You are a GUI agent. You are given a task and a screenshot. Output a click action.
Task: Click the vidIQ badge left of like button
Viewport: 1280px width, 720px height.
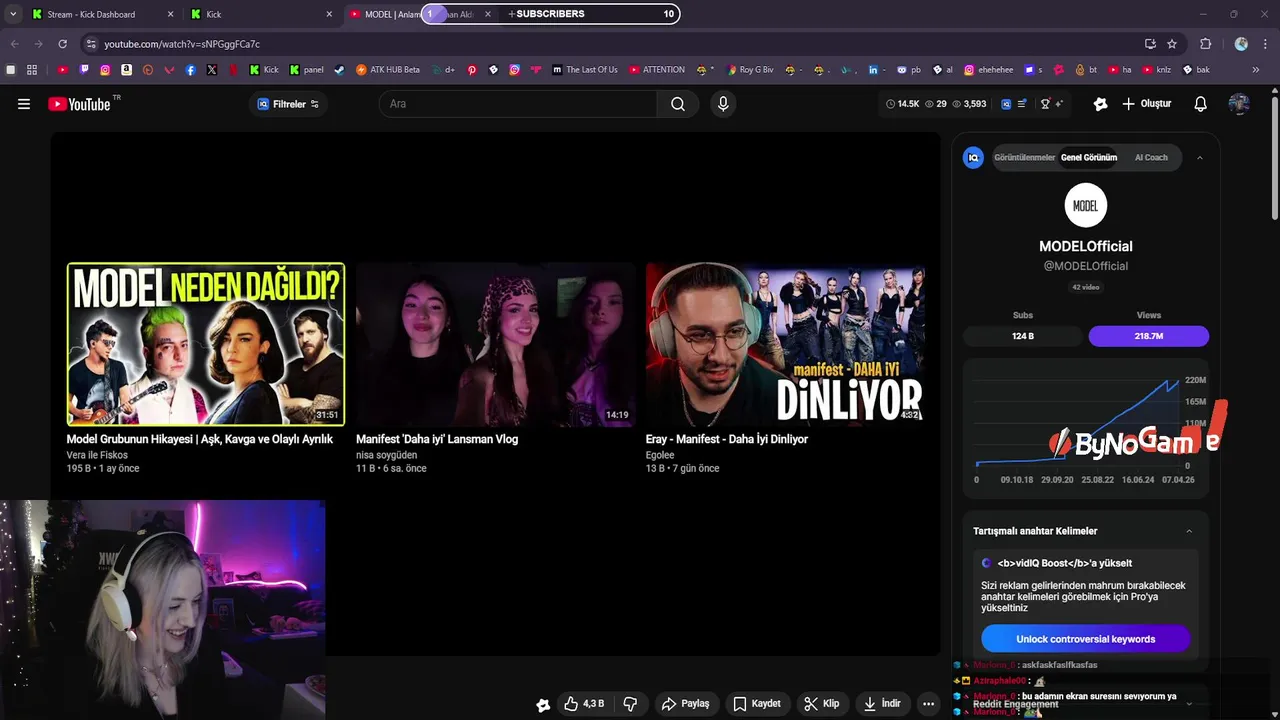pyautogui.click(x=543, y=705)
